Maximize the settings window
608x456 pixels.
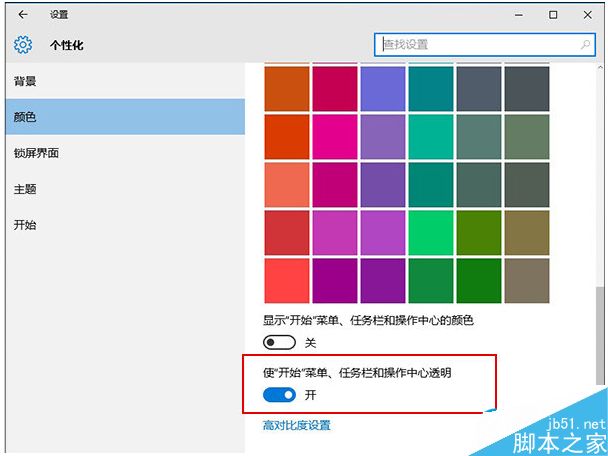[x=553, y=15]
